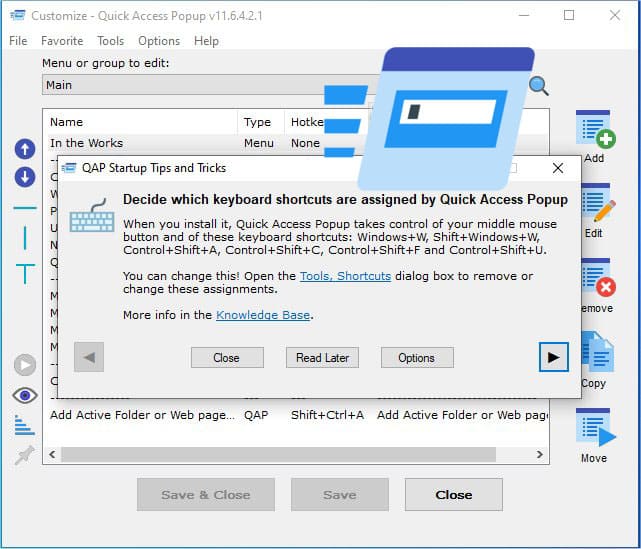
Task: Close the QAP Startup Tips dialog with X
Action: pyautogui.click(x=558, y=168)
